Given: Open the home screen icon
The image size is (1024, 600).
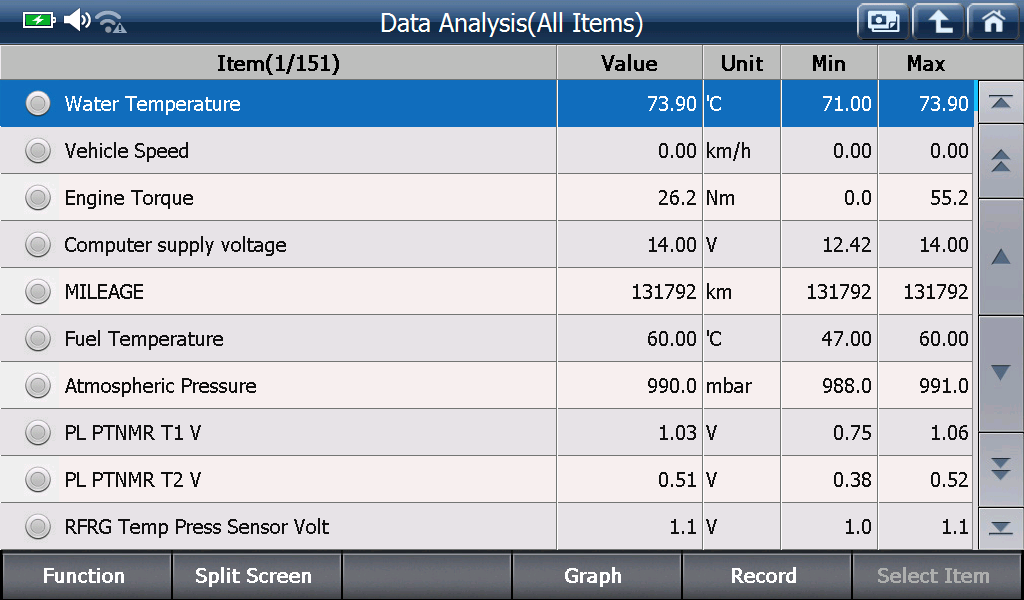Looking at the screenshot, I should (993, 22).
